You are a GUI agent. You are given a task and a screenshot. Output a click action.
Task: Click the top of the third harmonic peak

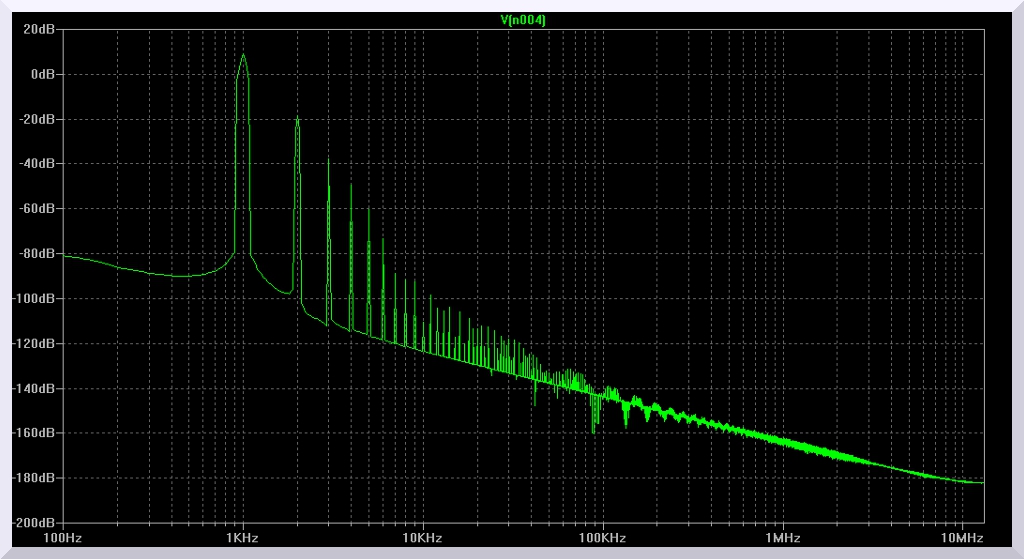[x=328, y=159]
